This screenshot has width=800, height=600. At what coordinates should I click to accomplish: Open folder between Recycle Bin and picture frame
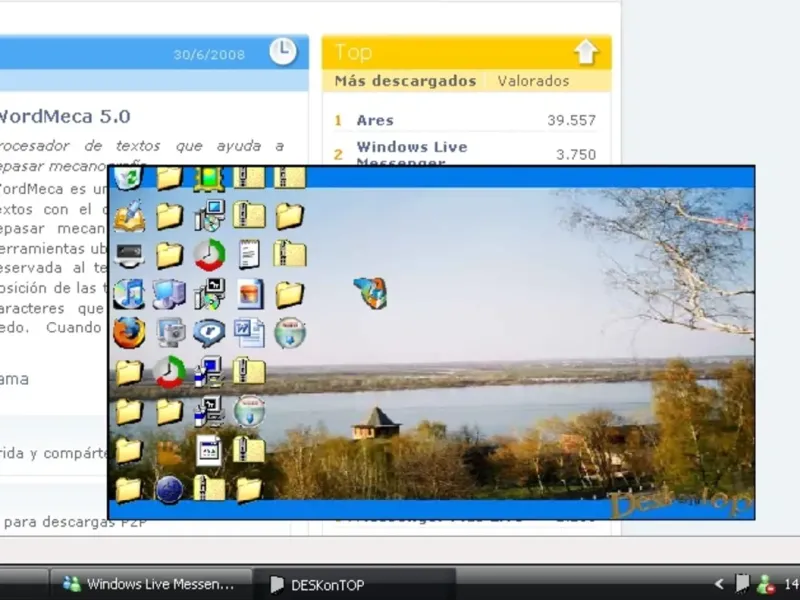point(169,178)
